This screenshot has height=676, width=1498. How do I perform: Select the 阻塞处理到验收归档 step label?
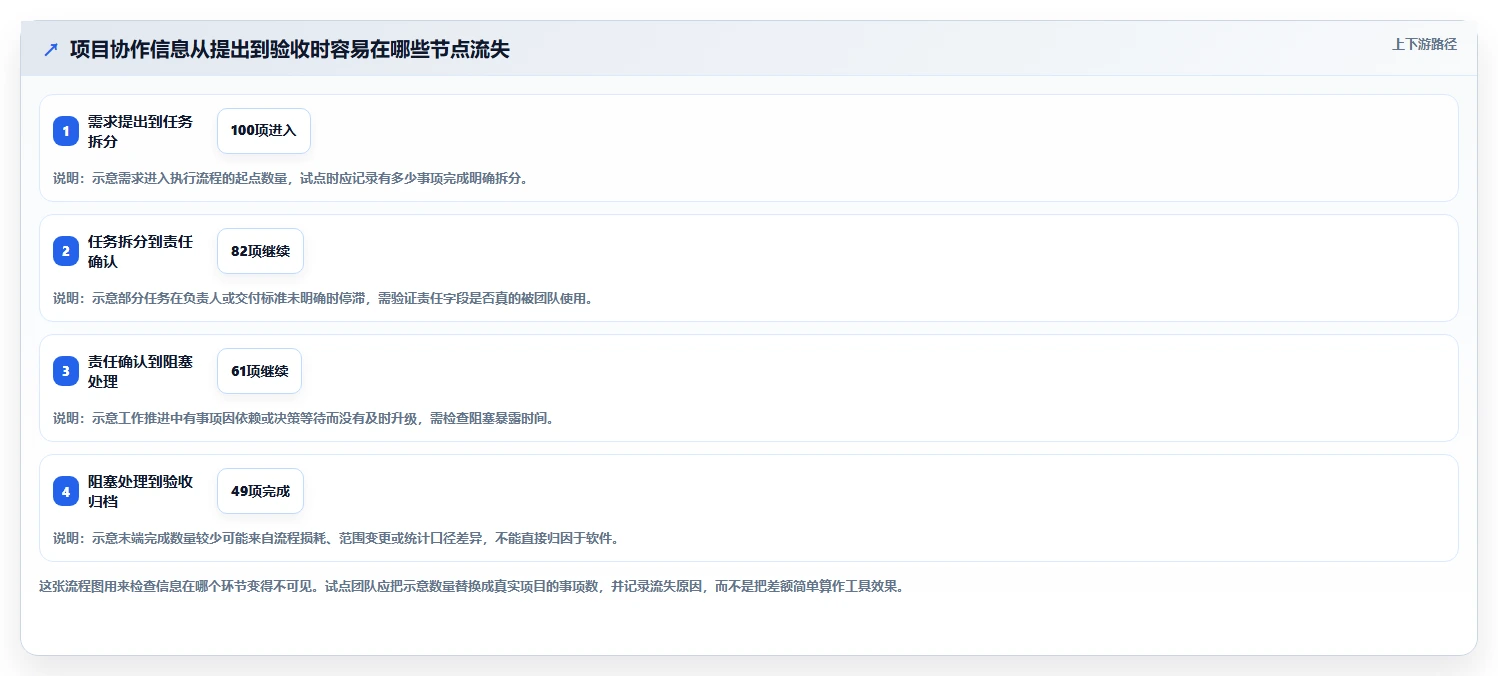[140, 491]
